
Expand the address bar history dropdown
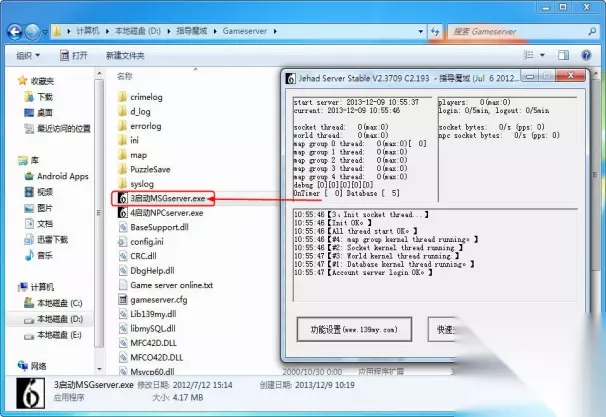pos(420,32)
